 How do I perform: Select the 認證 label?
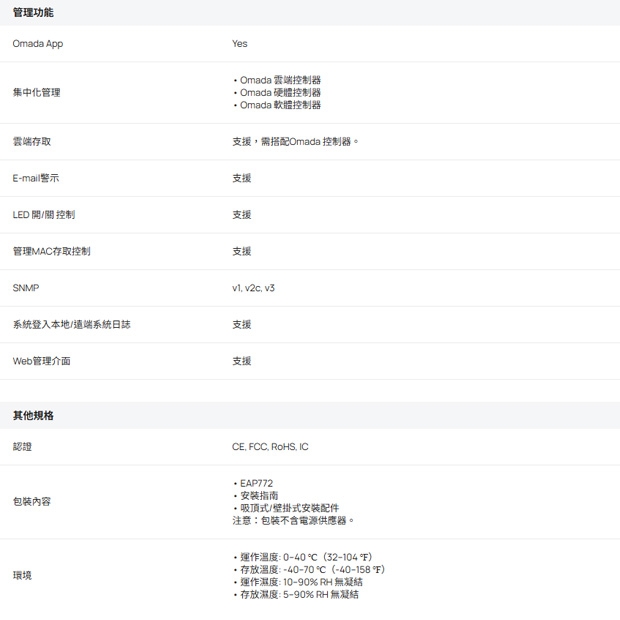[22, 447]
